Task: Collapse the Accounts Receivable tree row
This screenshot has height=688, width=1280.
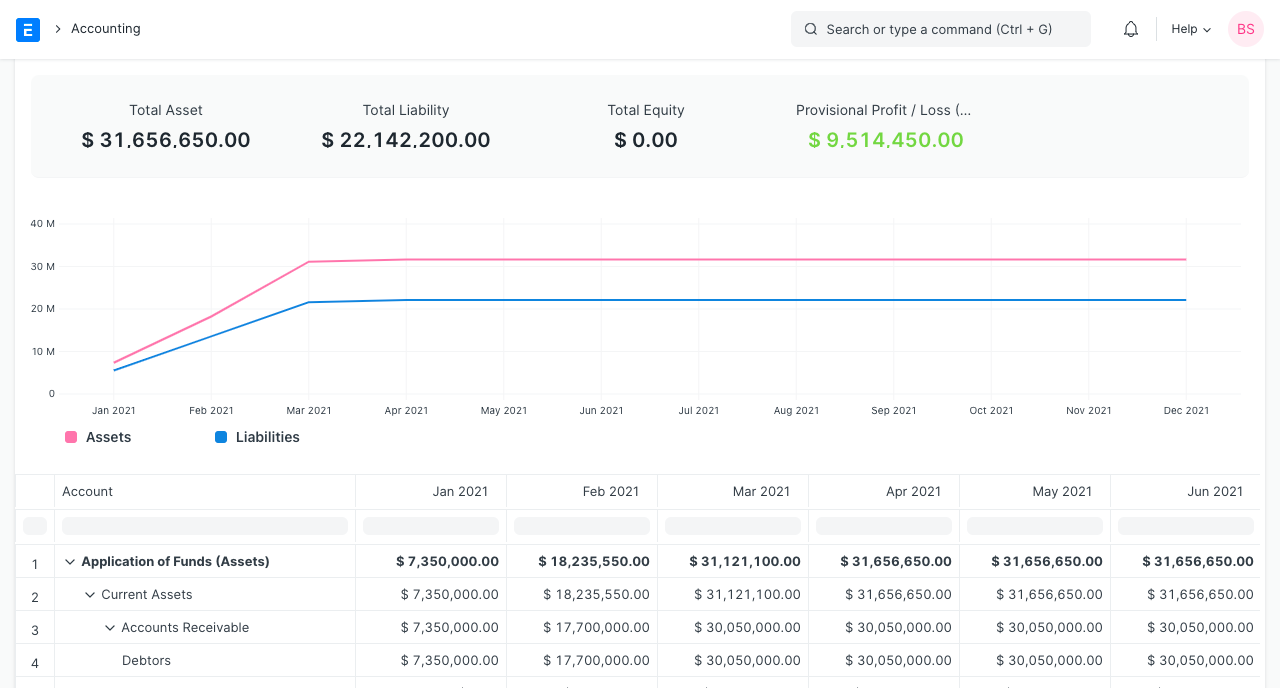Action: pos(110,628)
